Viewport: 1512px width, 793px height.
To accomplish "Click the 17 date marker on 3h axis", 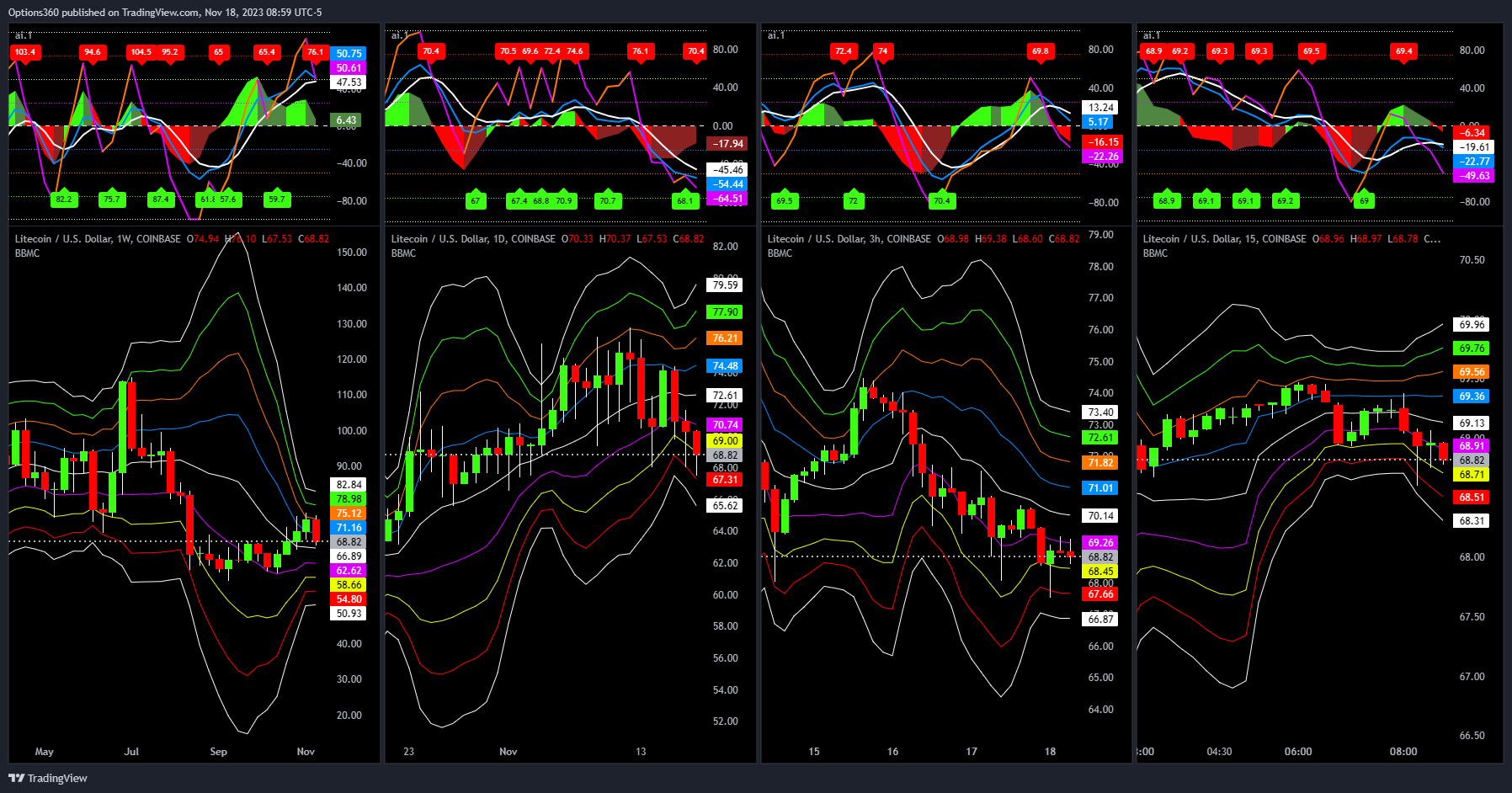I will point(972,752).
